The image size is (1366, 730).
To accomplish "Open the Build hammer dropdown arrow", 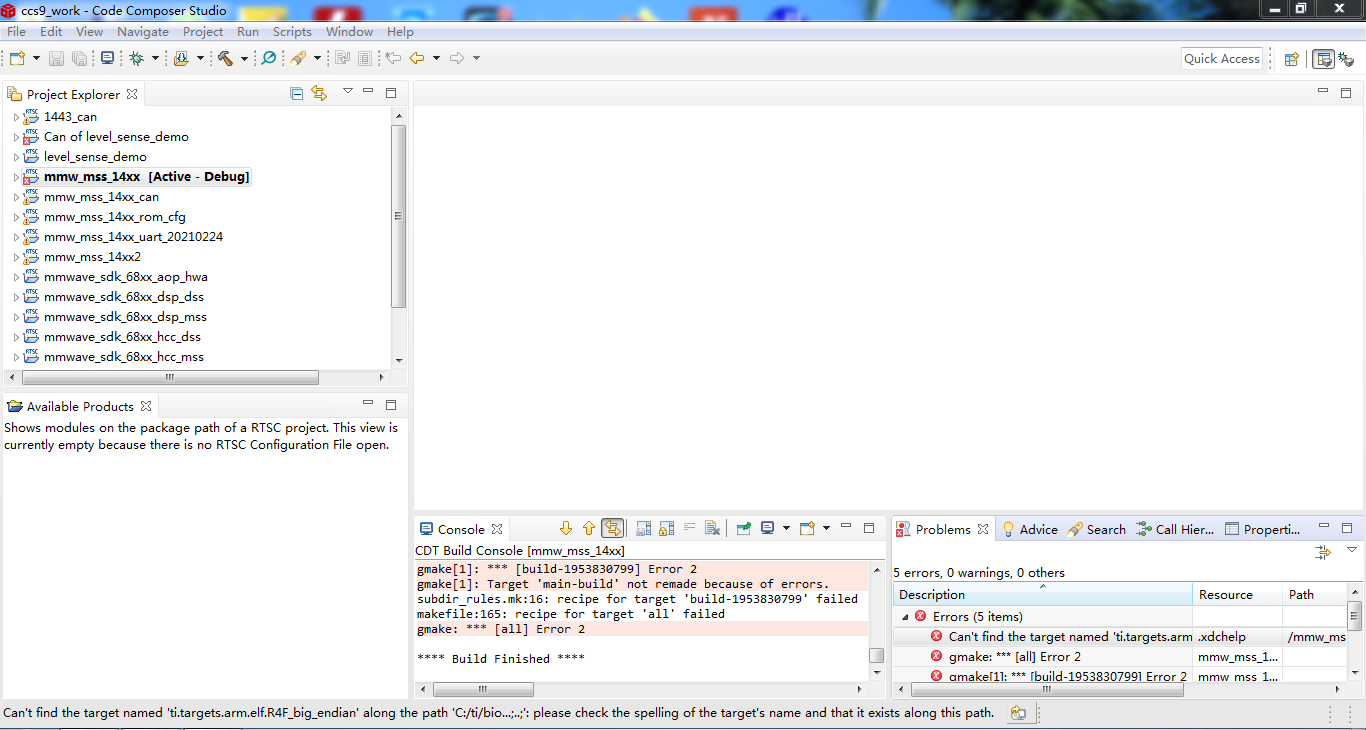I will [x=244, y=58].
